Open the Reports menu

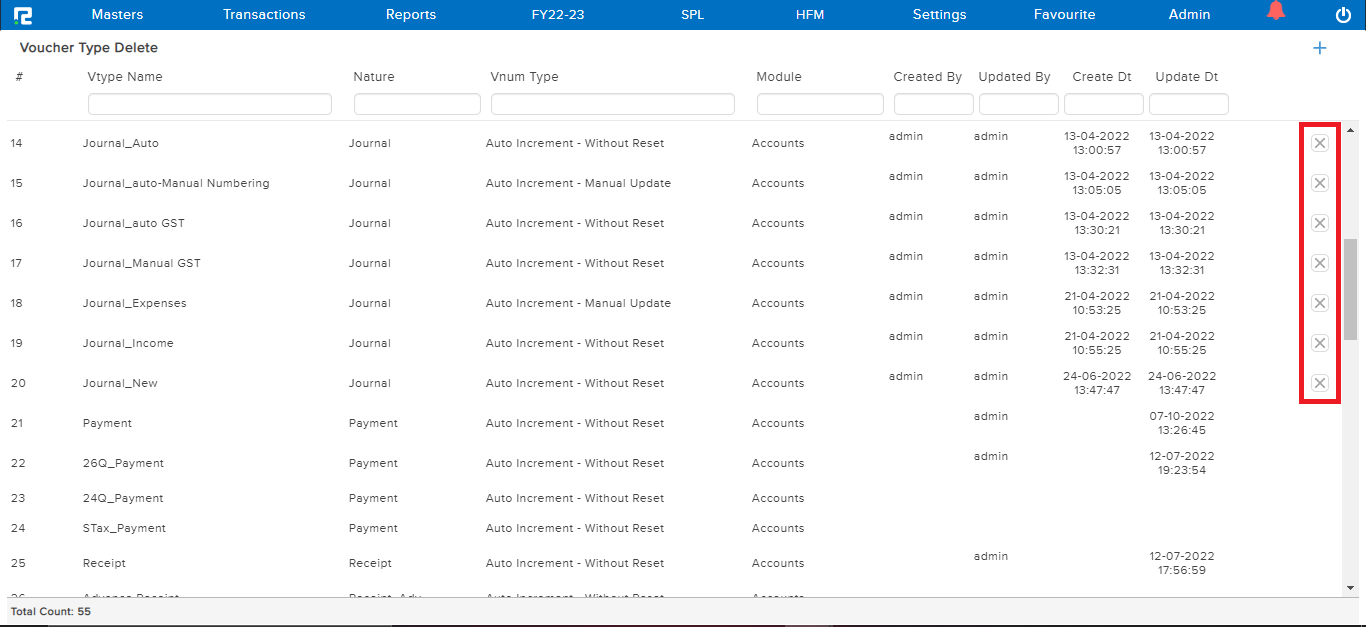(x=410, y=14)
